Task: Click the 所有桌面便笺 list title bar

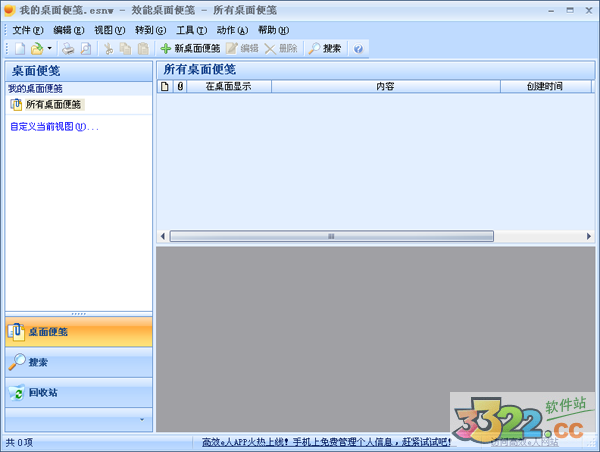Action: click(x=375, y=70)
